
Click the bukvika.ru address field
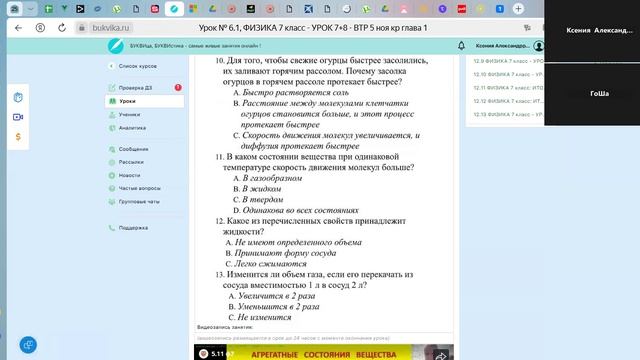click(x=111, y=28)
